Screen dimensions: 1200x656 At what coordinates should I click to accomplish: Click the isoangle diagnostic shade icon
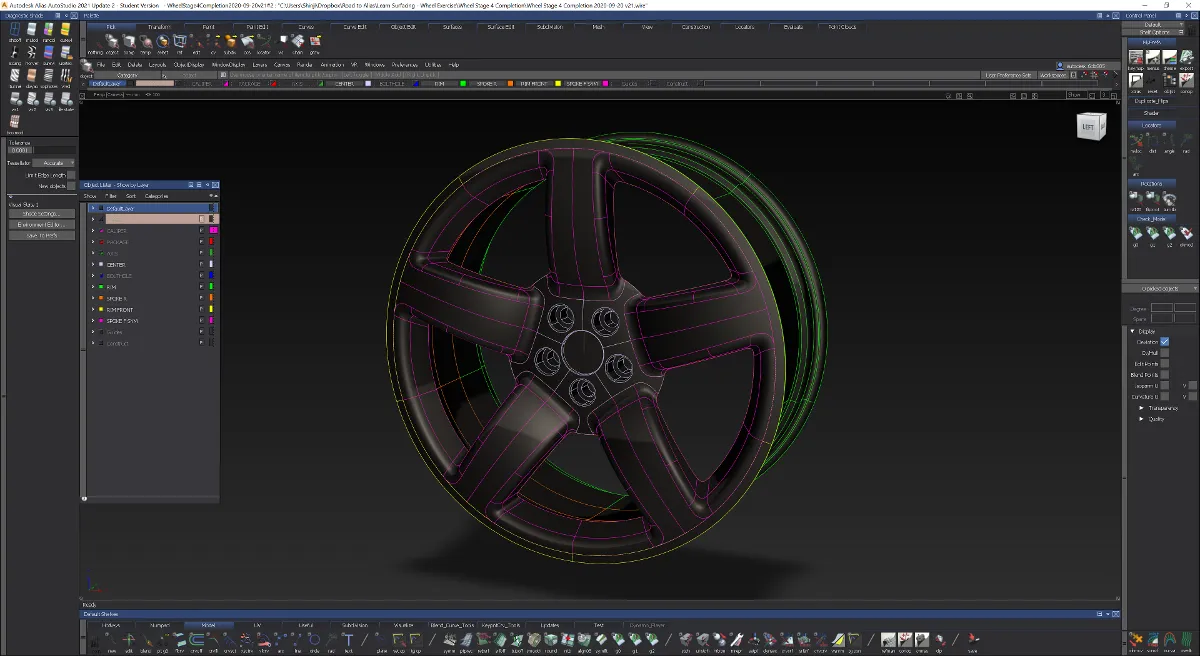pos(15,53)
